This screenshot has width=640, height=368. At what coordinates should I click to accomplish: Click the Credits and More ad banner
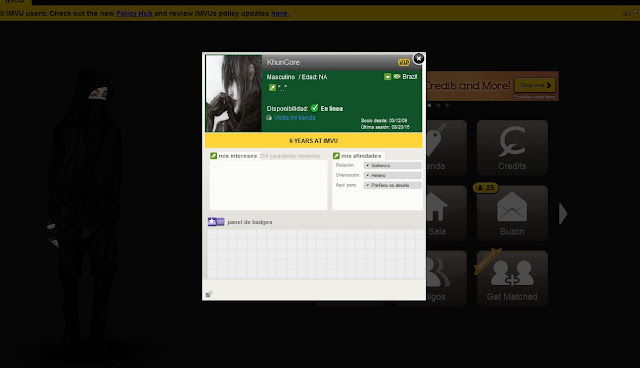pyautogui.click(x=492, y=86)
